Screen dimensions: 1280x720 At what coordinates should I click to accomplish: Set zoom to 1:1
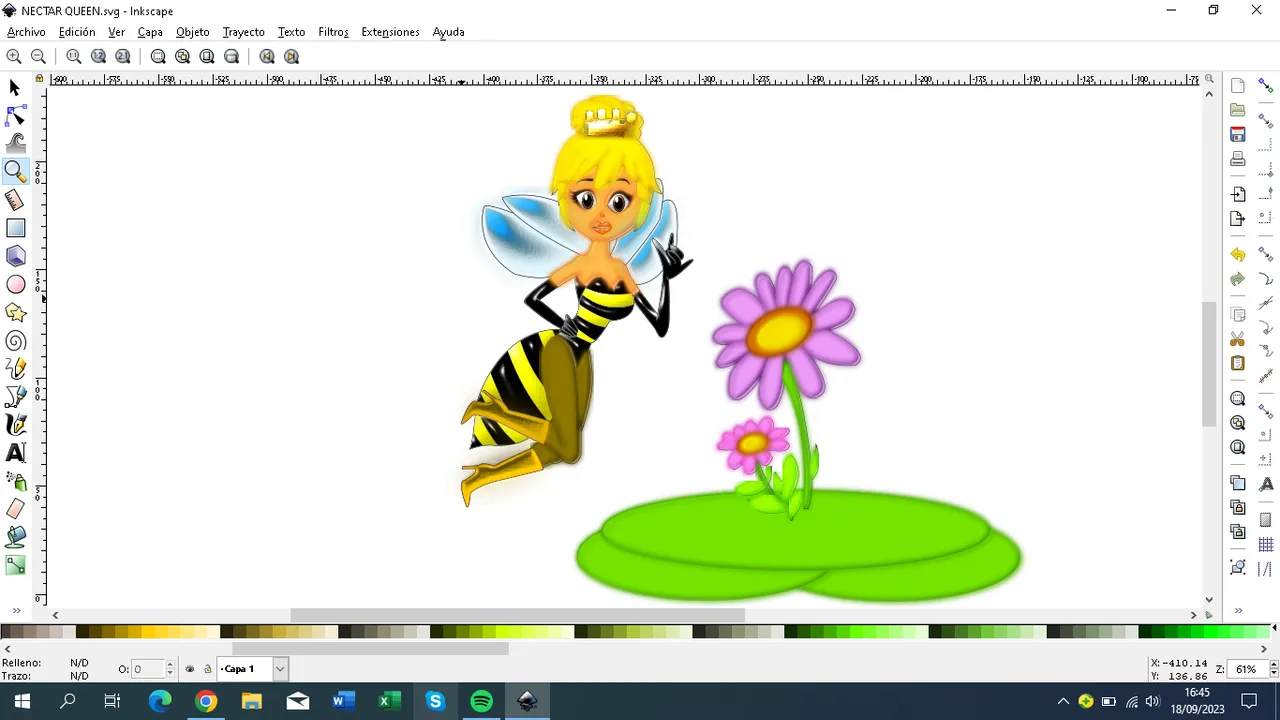[x=74, y=57]
